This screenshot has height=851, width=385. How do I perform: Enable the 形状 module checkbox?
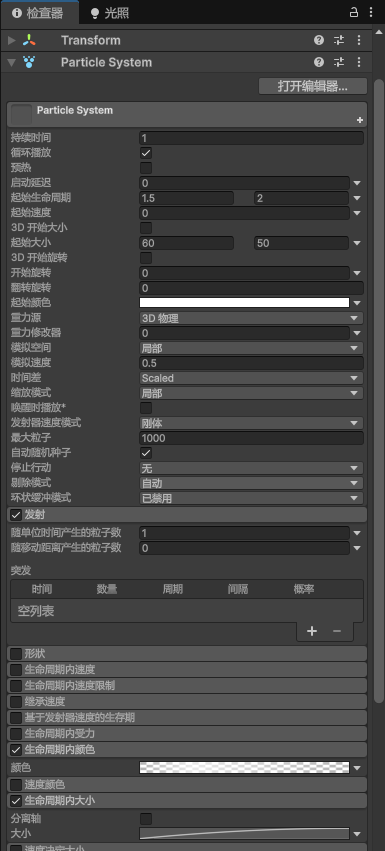(16, 654)
